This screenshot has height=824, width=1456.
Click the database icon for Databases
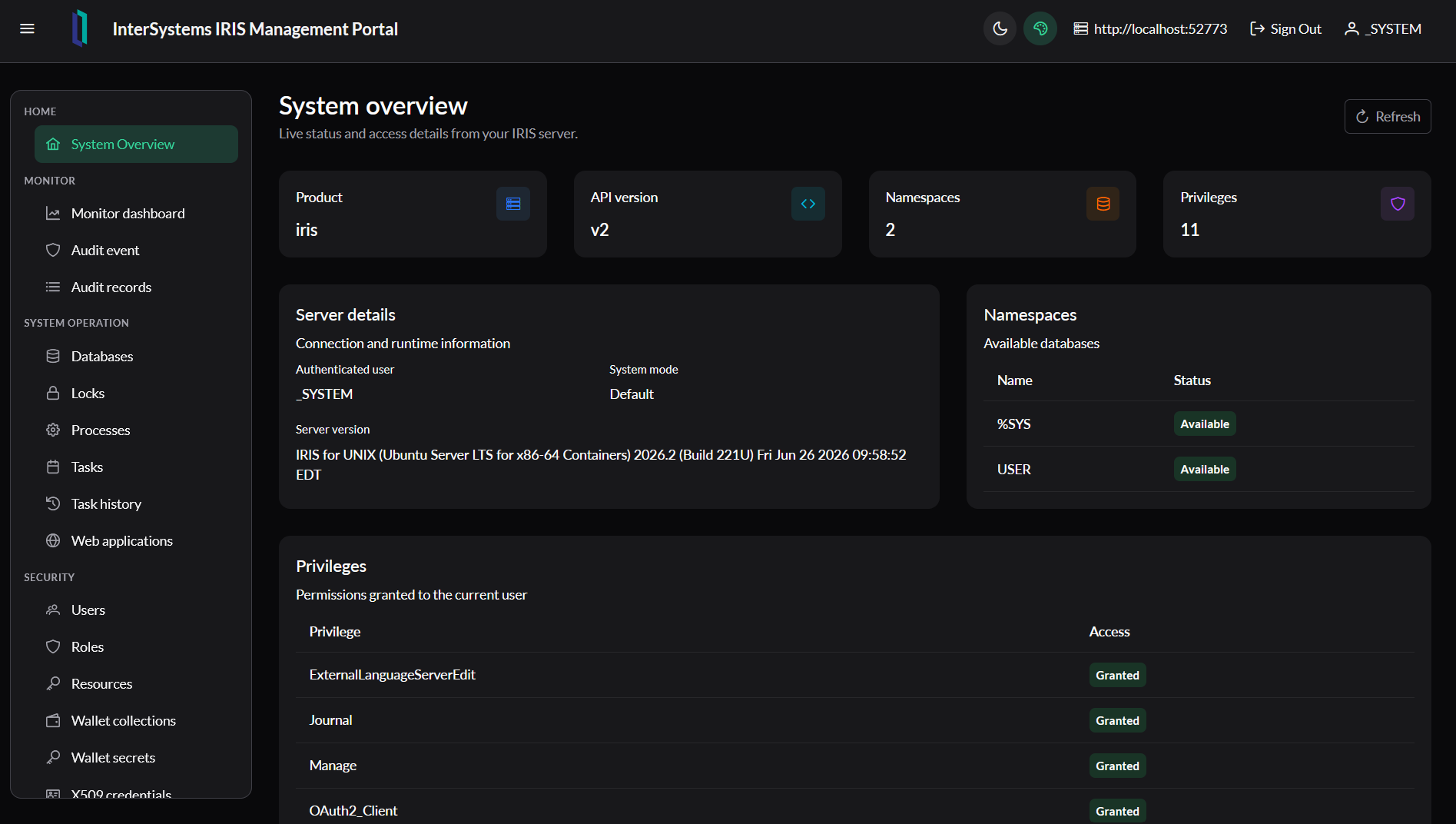tap(53, 357)
